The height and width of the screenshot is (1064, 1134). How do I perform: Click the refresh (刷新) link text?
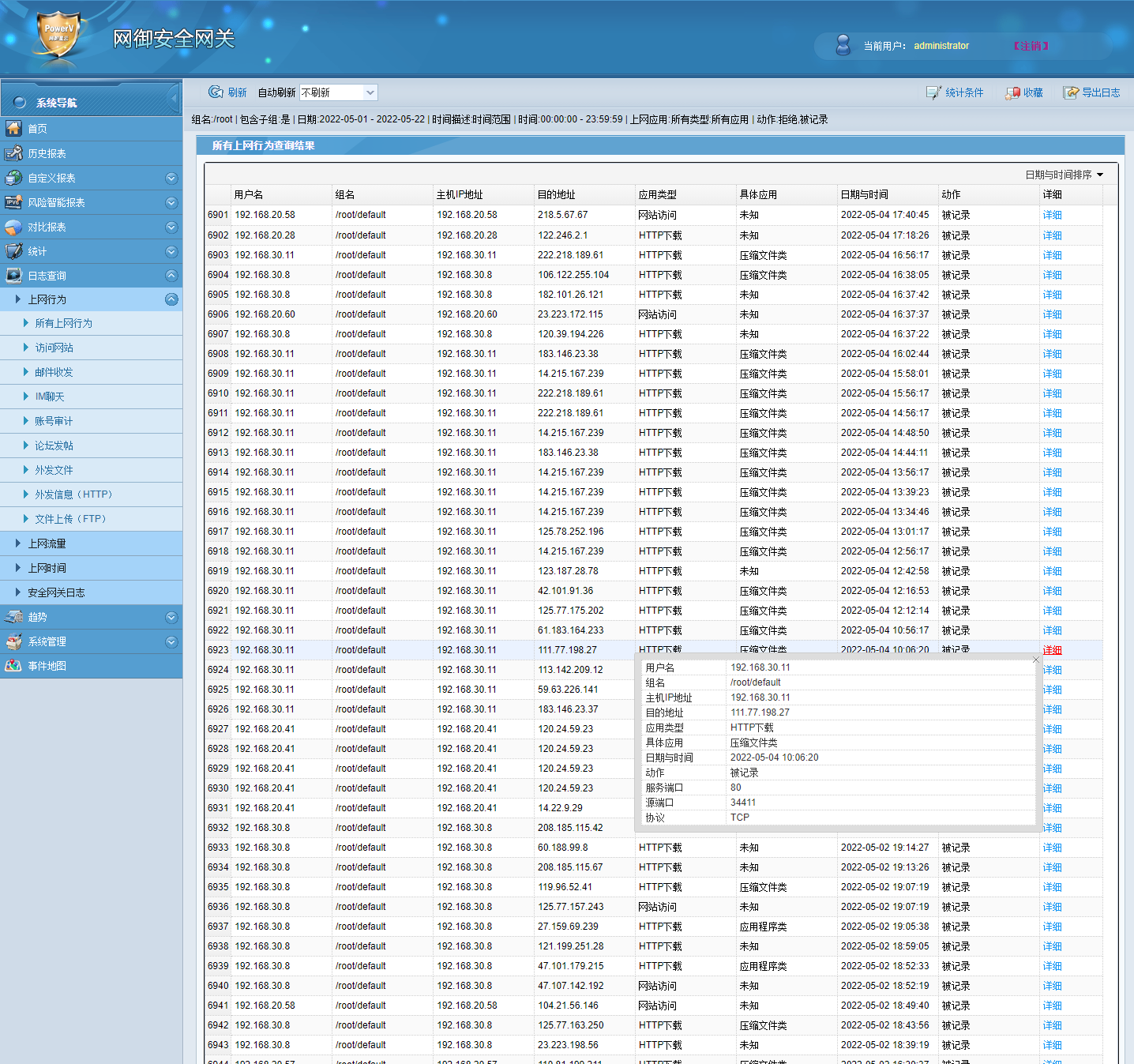[238, 92]
